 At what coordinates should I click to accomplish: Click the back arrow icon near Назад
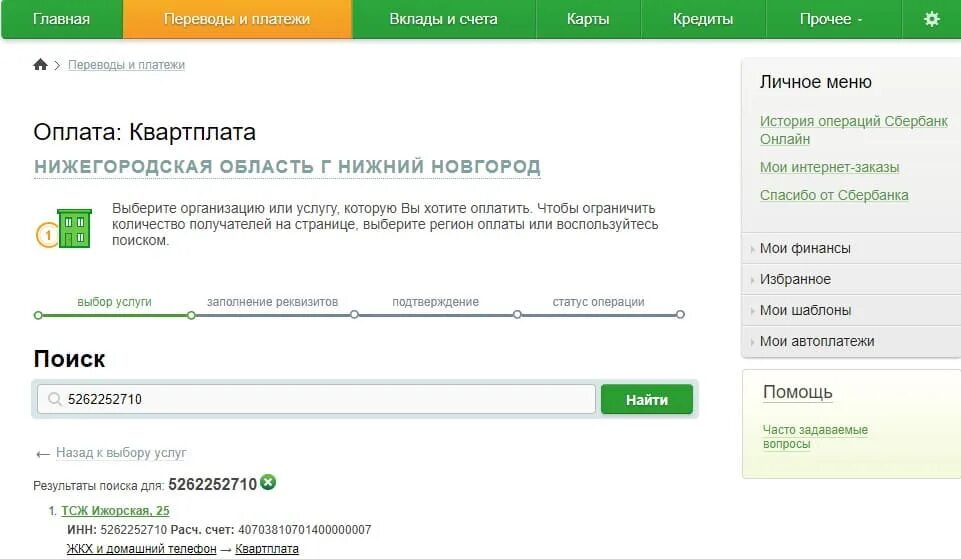pos(42,454)
